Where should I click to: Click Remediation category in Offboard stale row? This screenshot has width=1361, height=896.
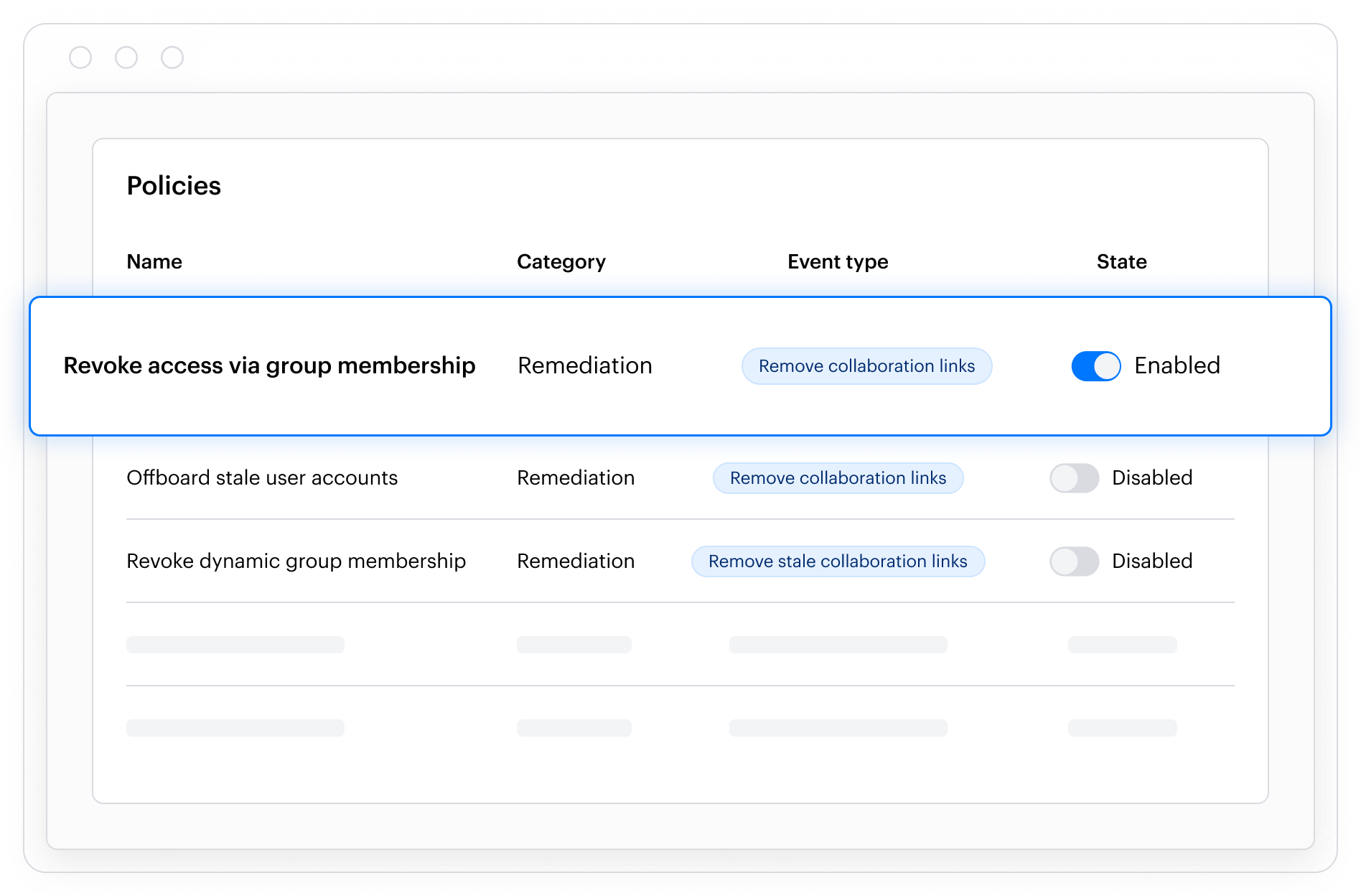pyautogui.click(x=576, y=478)
